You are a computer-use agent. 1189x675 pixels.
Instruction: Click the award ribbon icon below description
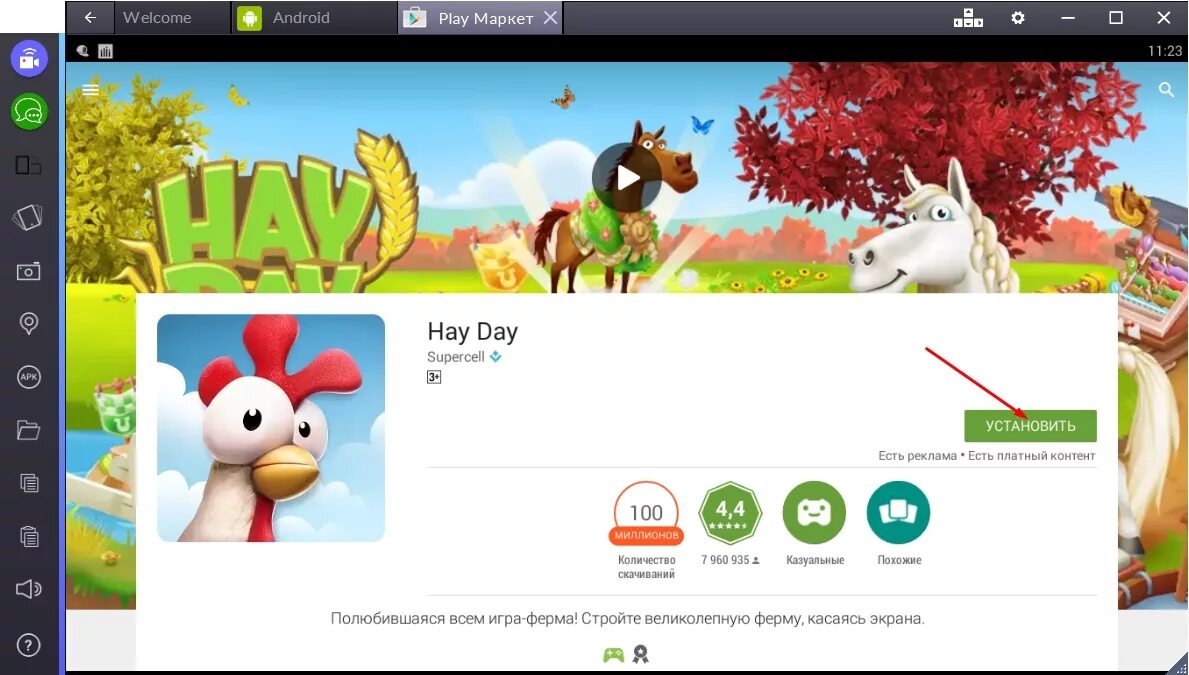point(641,655)
